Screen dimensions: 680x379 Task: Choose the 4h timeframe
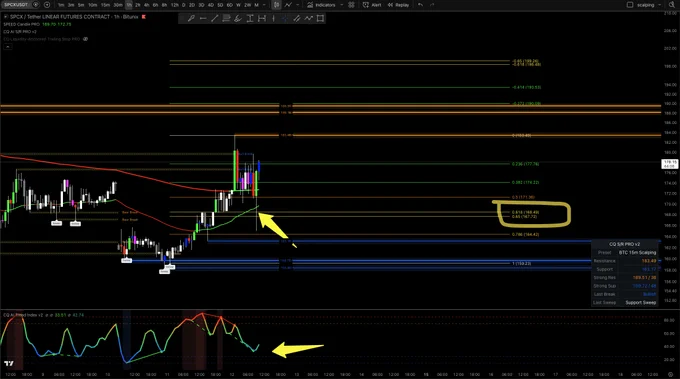[x=147, y=5]
